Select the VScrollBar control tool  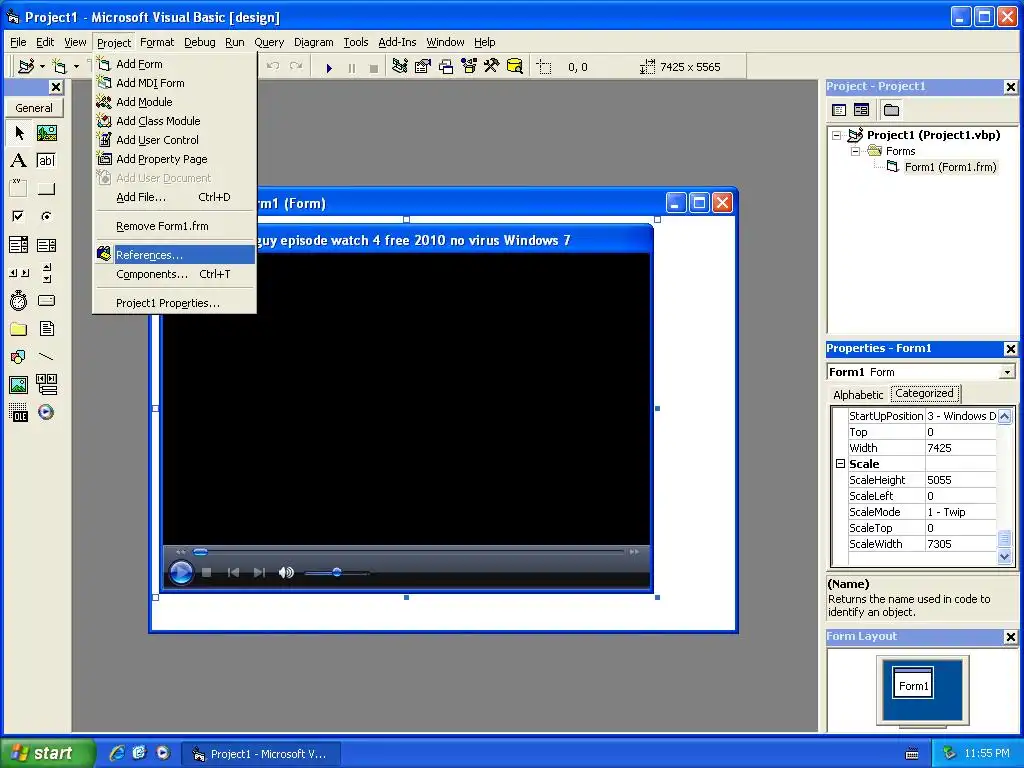[x=46, y=273]
